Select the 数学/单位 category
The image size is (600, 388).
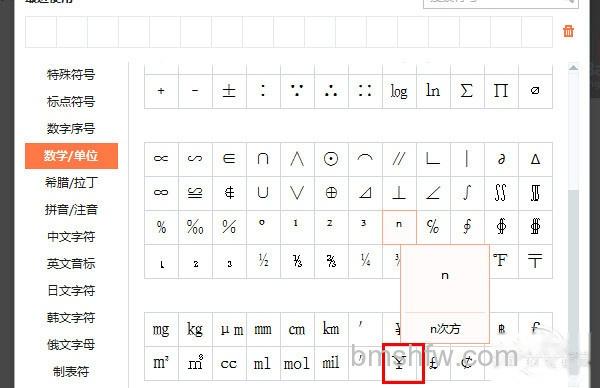(71, 156)
